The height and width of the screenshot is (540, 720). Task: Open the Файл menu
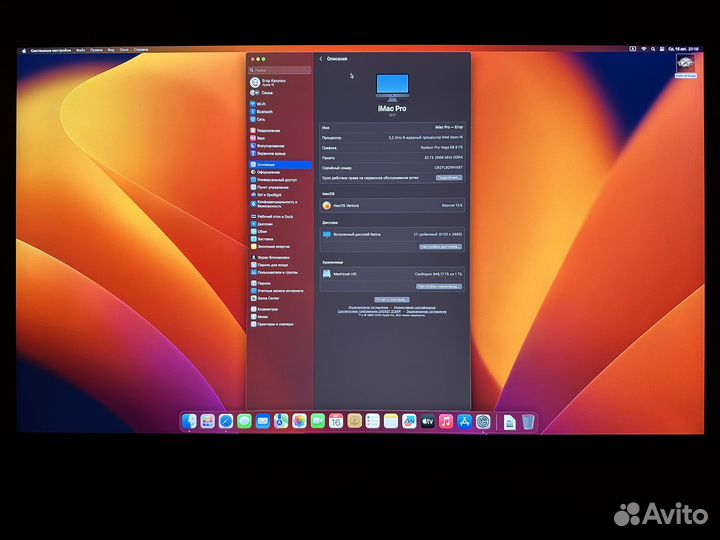[x=80, y=50]
